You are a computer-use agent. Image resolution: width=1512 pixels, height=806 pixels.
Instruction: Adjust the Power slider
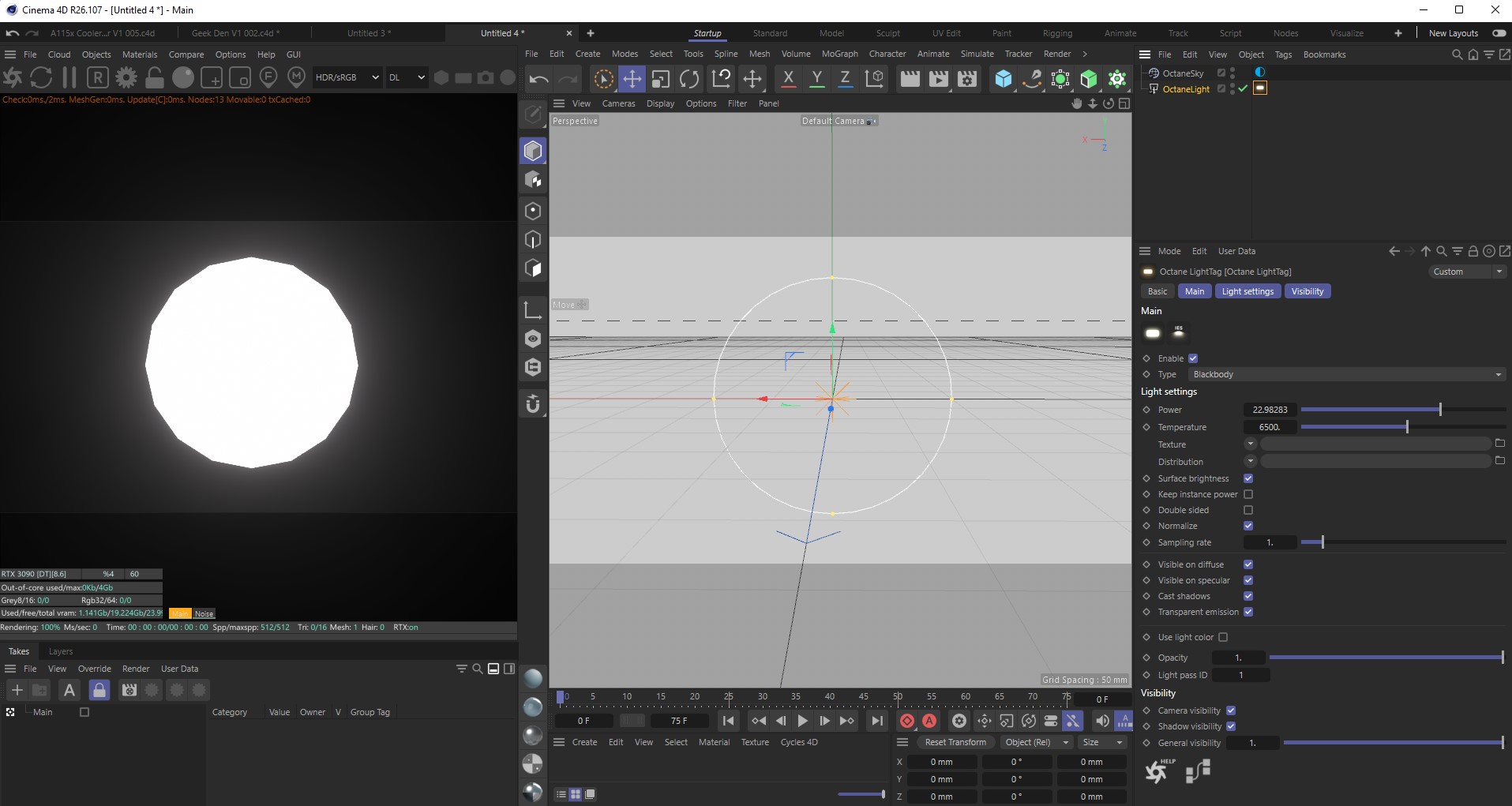1440,410
